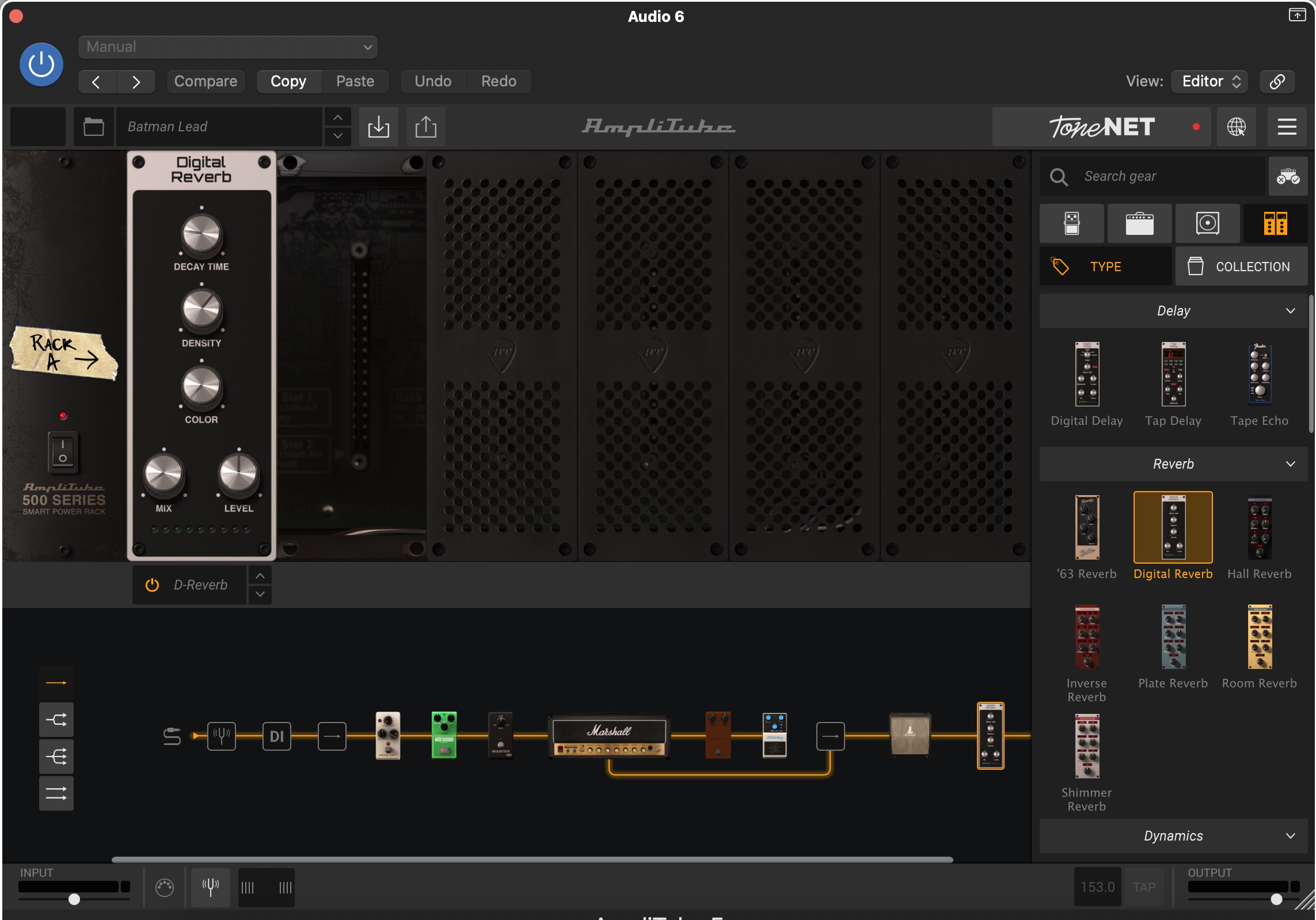Expand the Dynamics section

[1173, 836]
